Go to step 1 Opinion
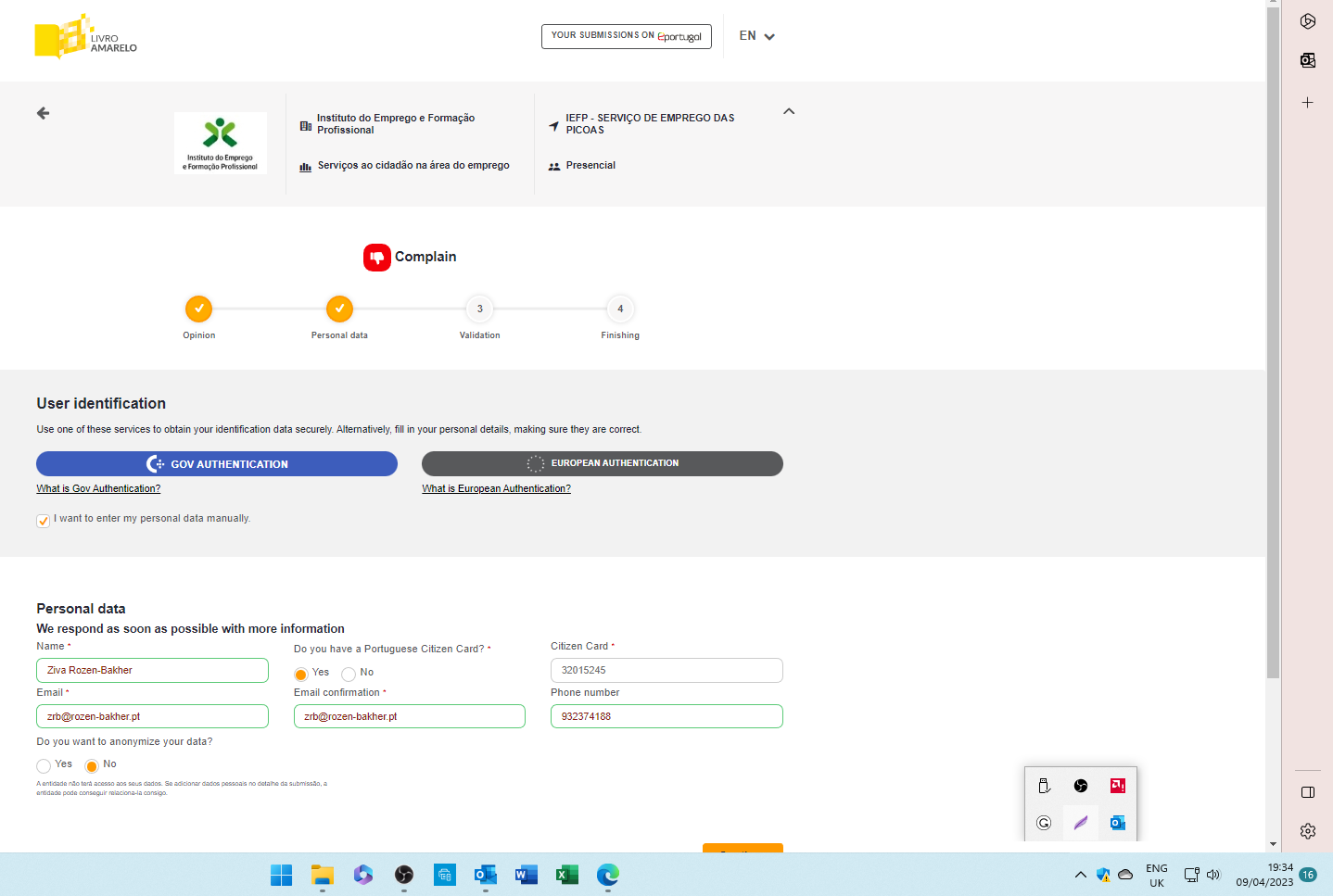Screen dimensions: 1333x896 coord(198,309)
